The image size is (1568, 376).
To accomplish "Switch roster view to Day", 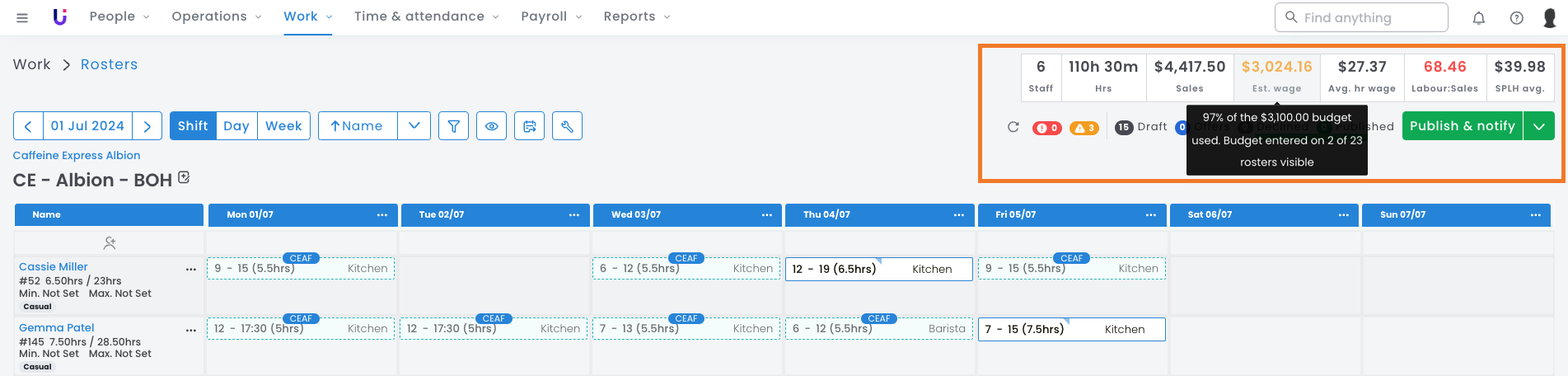I will point(236,126).
